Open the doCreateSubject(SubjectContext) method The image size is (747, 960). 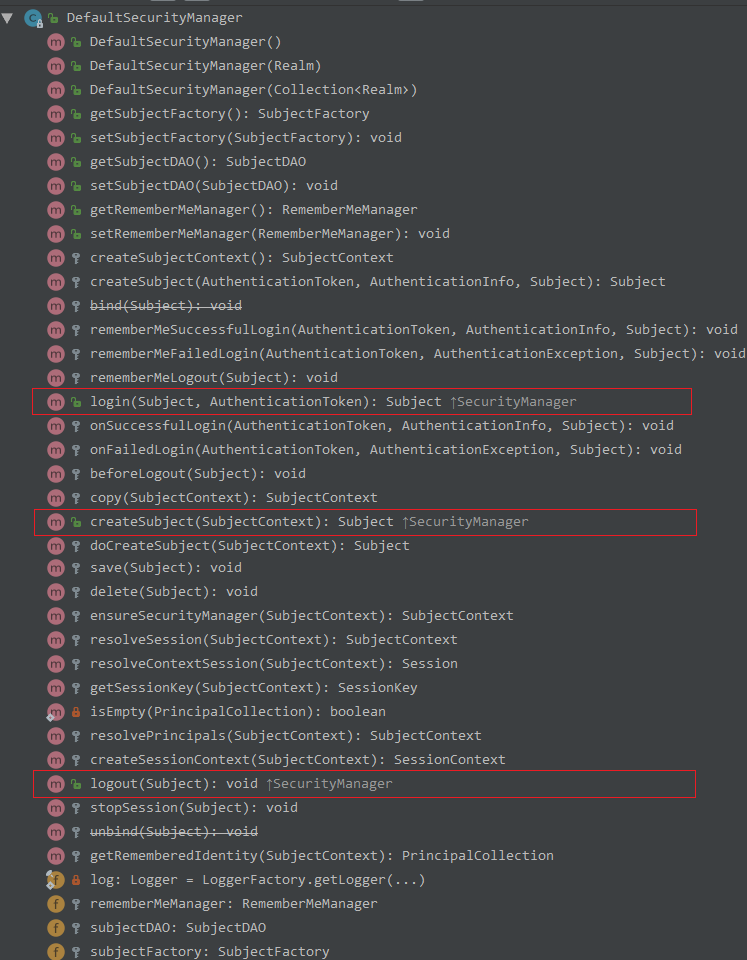(x=249, y=546)
